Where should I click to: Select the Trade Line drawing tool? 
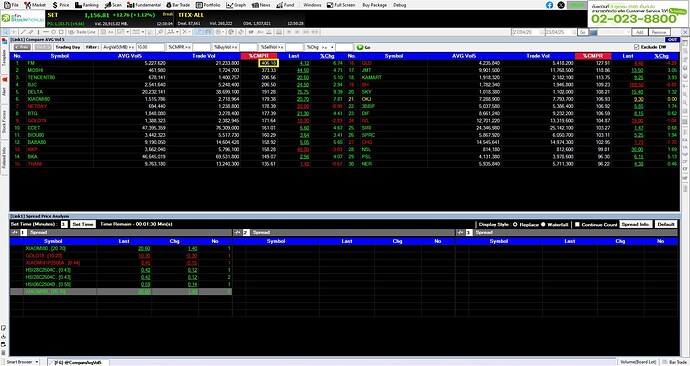(x=83, y=32)
